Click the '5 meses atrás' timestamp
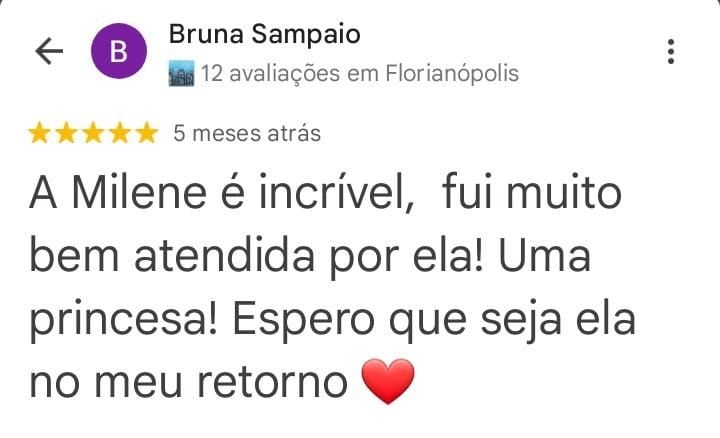This screenshot has width=720, height=438. (247, 134)
